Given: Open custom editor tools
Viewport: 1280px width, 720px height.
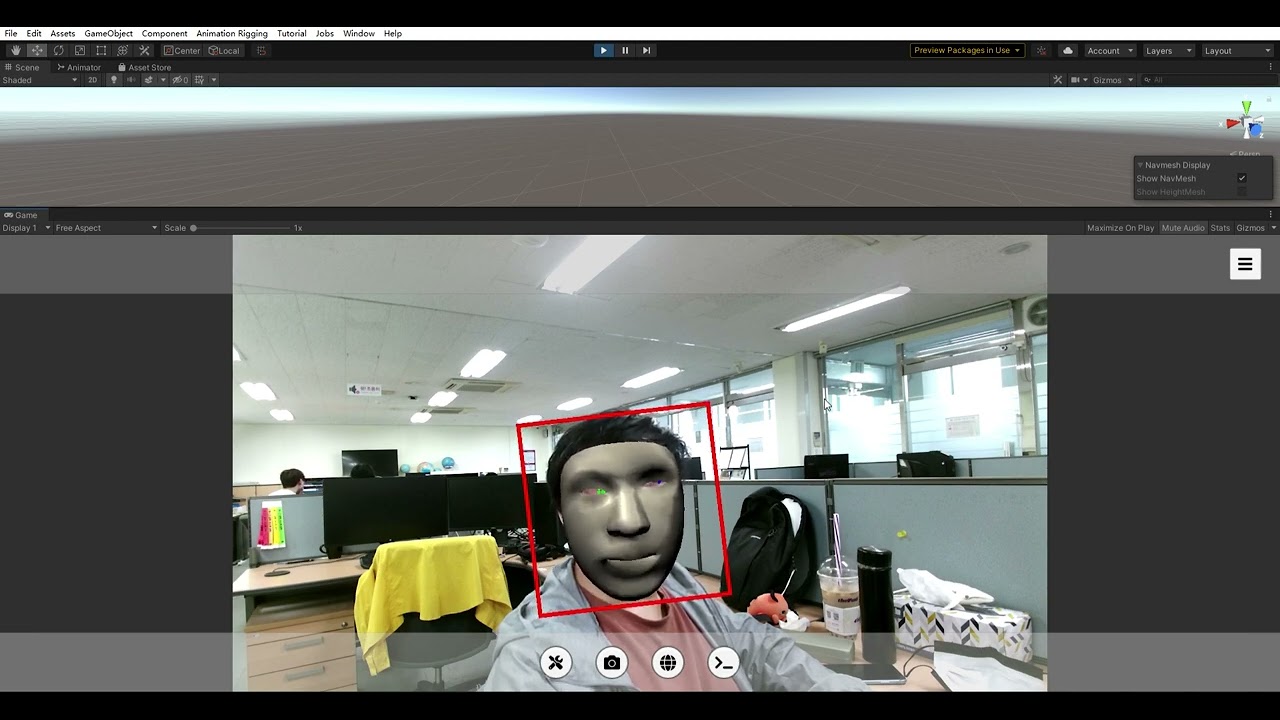Looking at the screenshot, I should (x=144, y=50).
